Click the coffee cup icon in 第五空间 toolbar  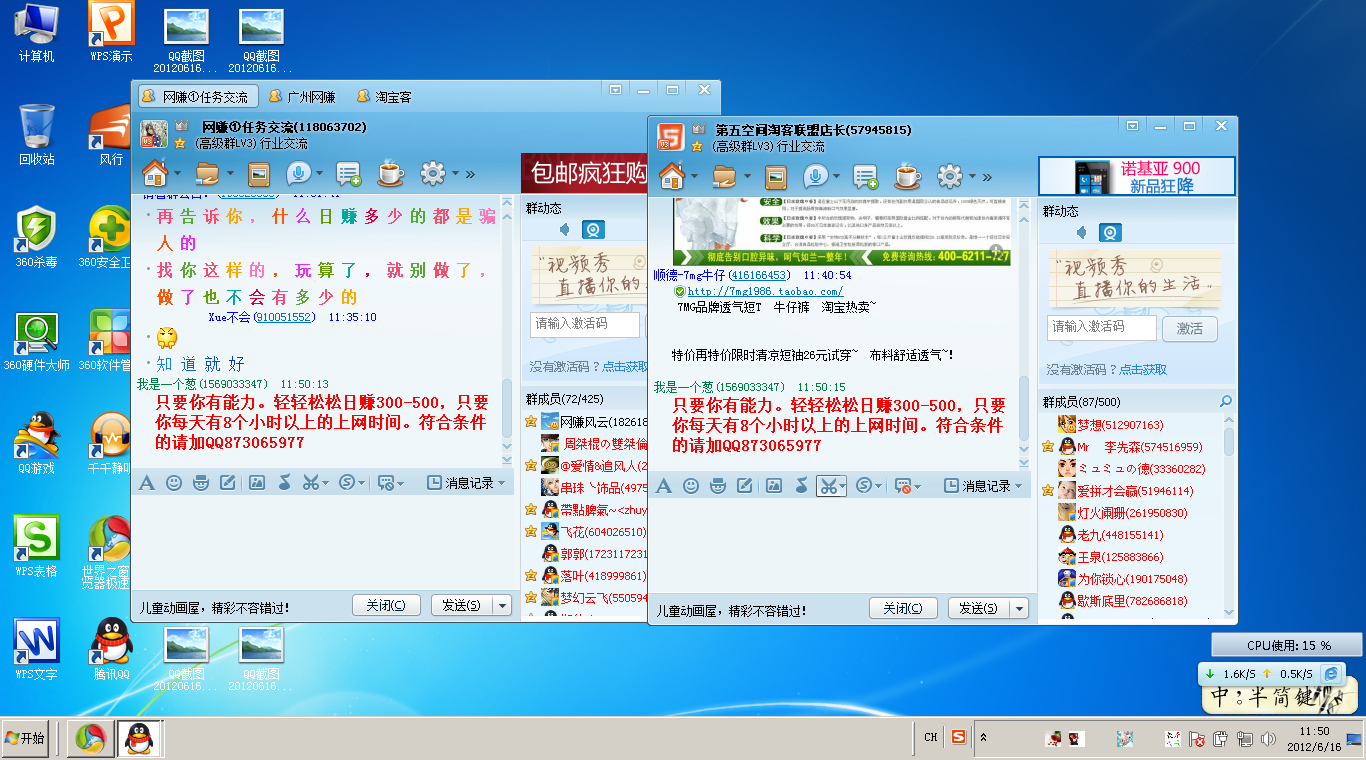pos(907,177)
